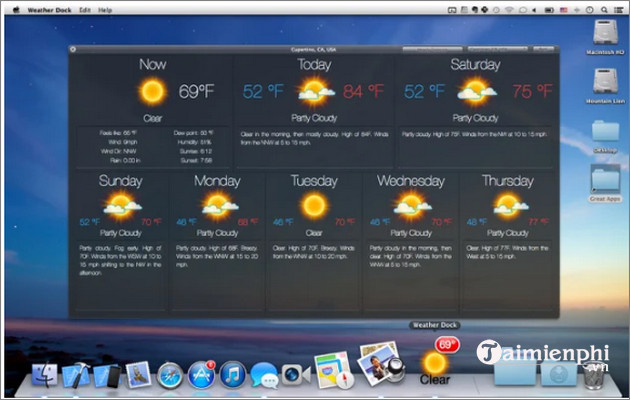
Task: Launch Safari compass icon
Action: [x=169, y=376]
